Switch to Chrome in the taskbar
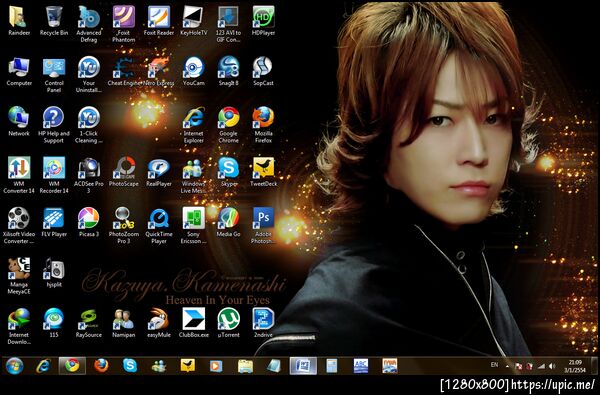 72,366
